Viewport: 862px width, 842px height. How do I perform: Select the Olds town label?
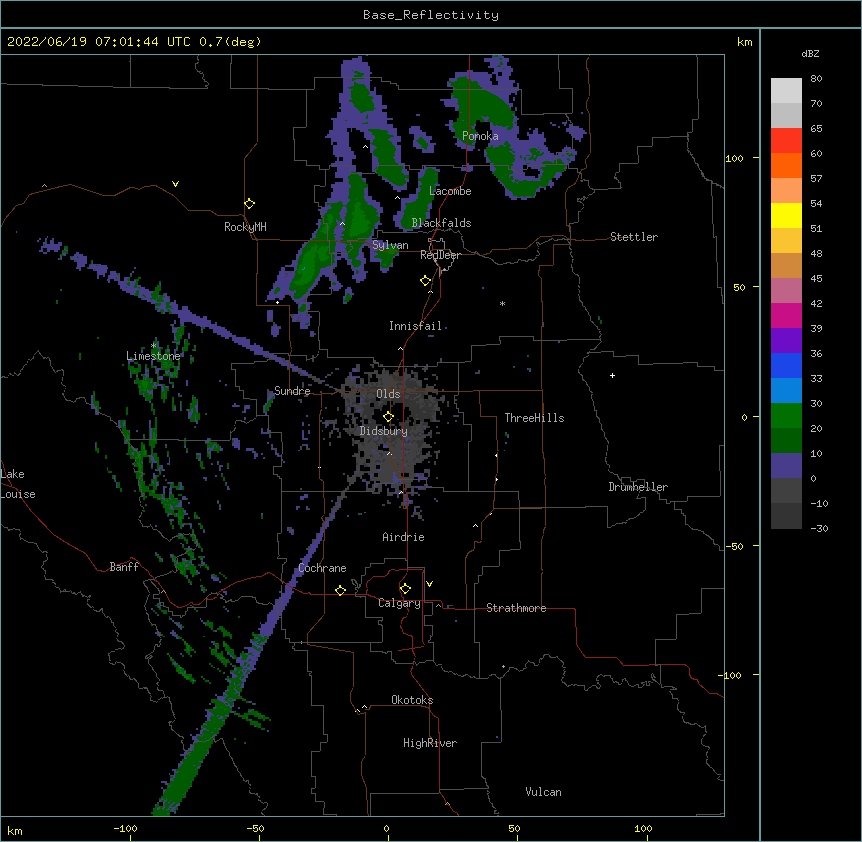pyautogui.click(x=388, y=394)
